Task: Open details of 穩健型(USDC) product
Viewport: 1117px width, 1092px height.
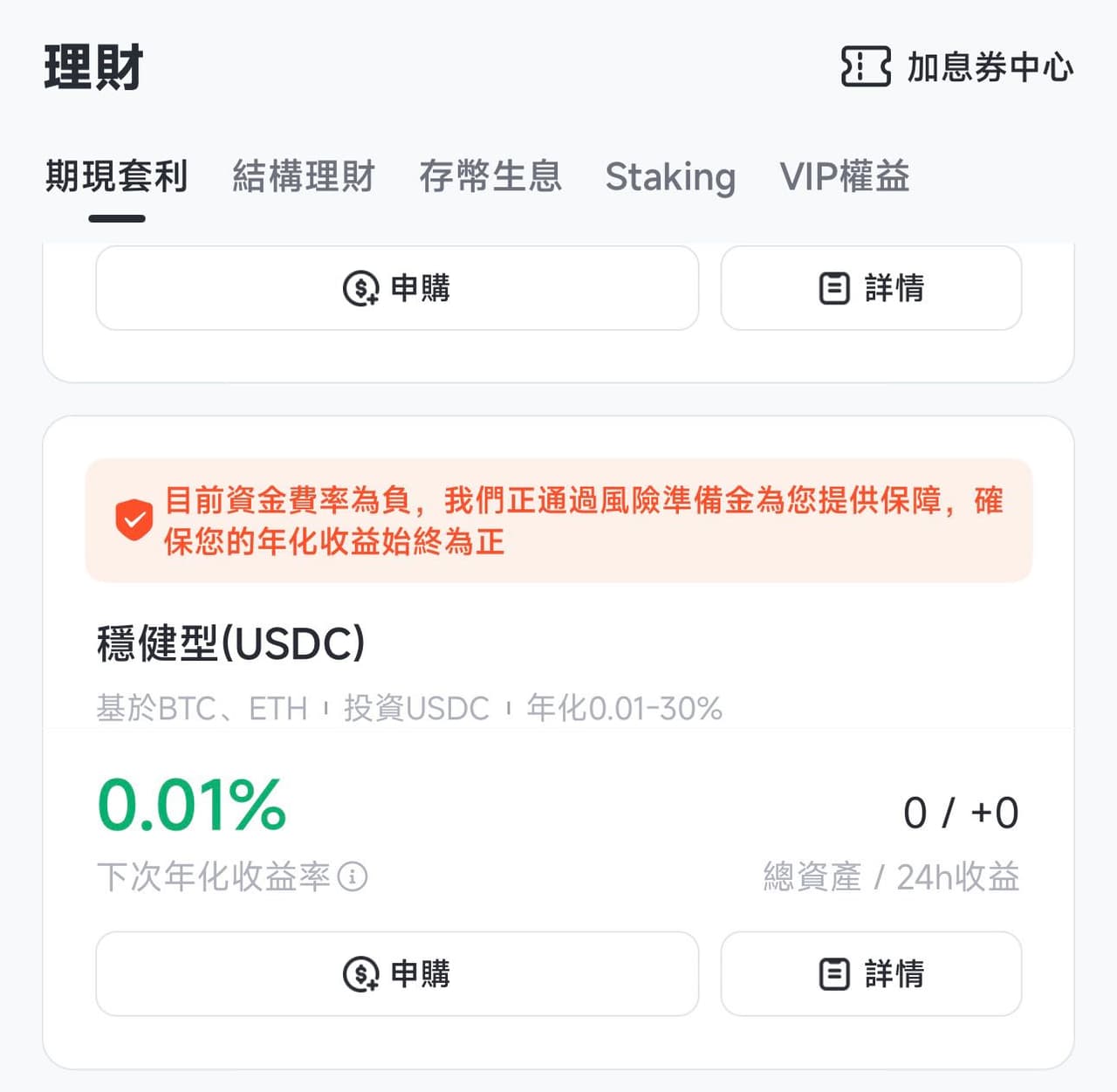Action: pos(871,973)
